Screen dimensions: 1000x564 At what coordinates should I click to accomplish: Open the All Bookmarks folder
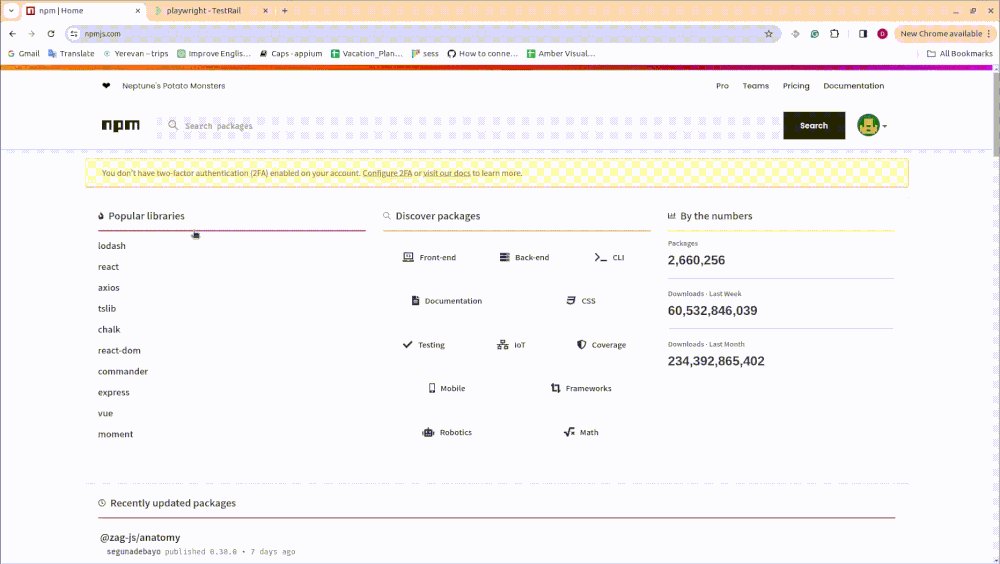[x=959, y=53]
